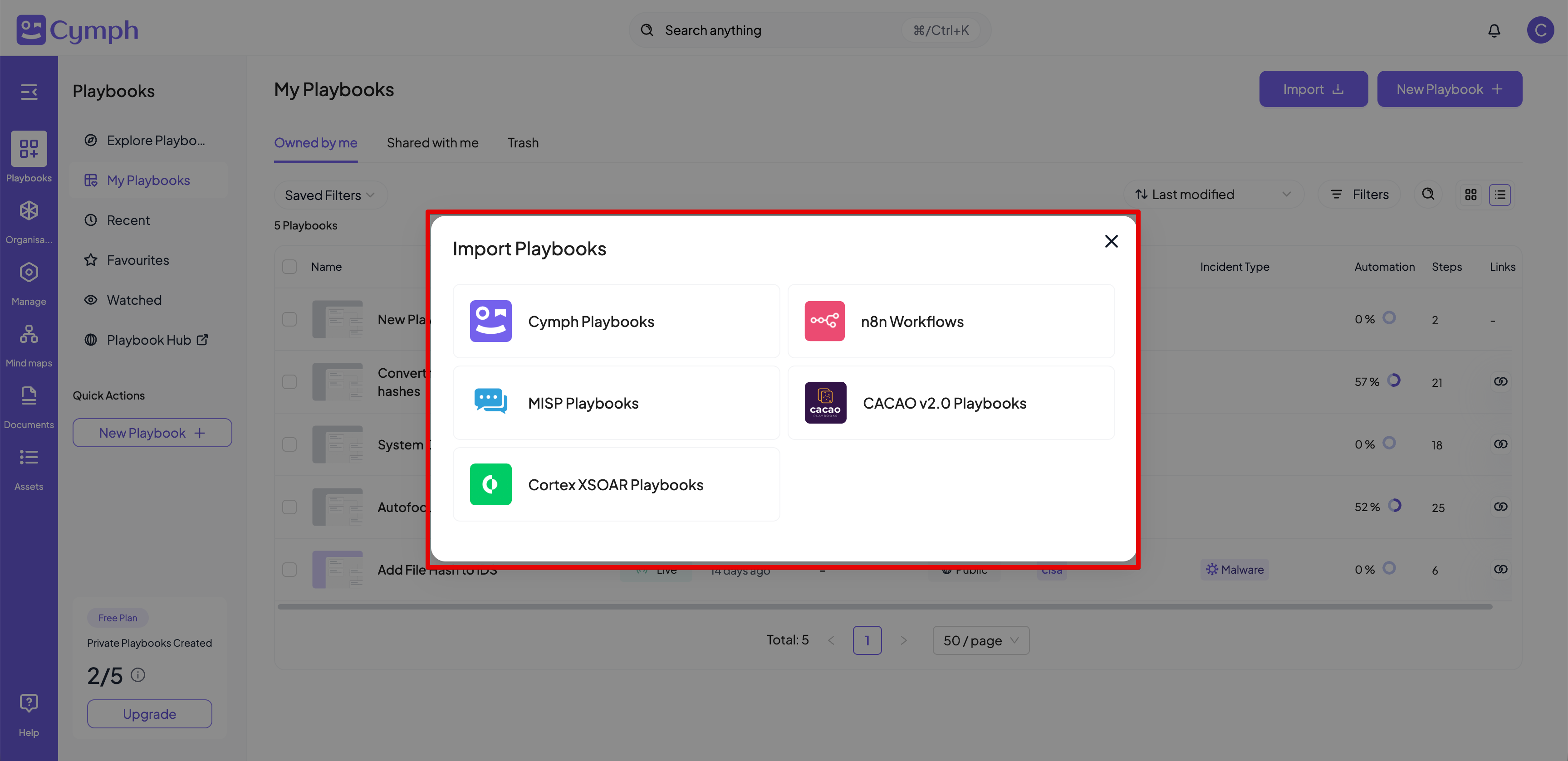The image size is (1568, 761).
Task: Open the Trash tab
Action: [523, 142]
